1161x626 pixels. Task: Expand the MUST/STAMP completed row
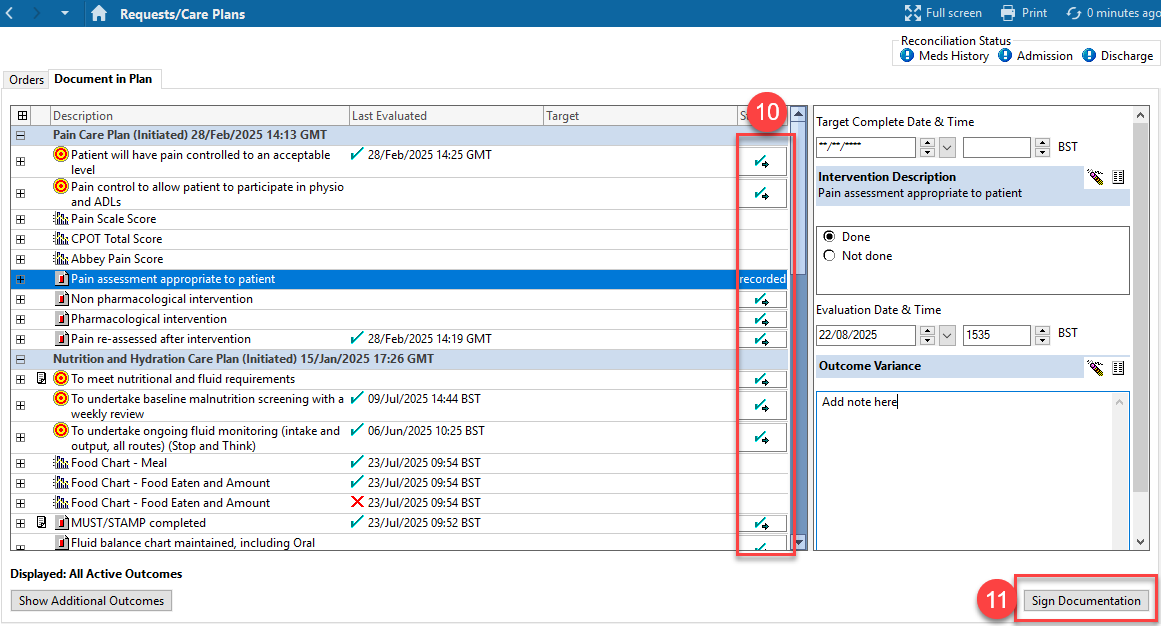tap(21, 523)
